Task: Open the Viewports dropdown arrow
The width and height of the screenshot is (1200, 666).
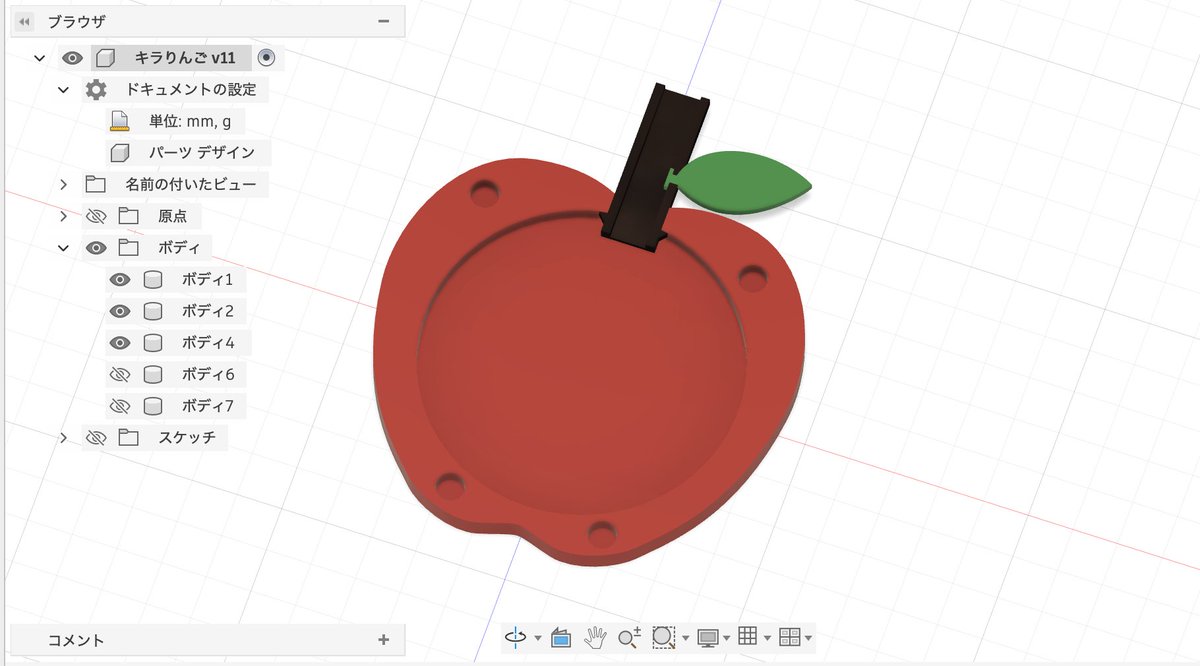Action: tap(808, 638)
